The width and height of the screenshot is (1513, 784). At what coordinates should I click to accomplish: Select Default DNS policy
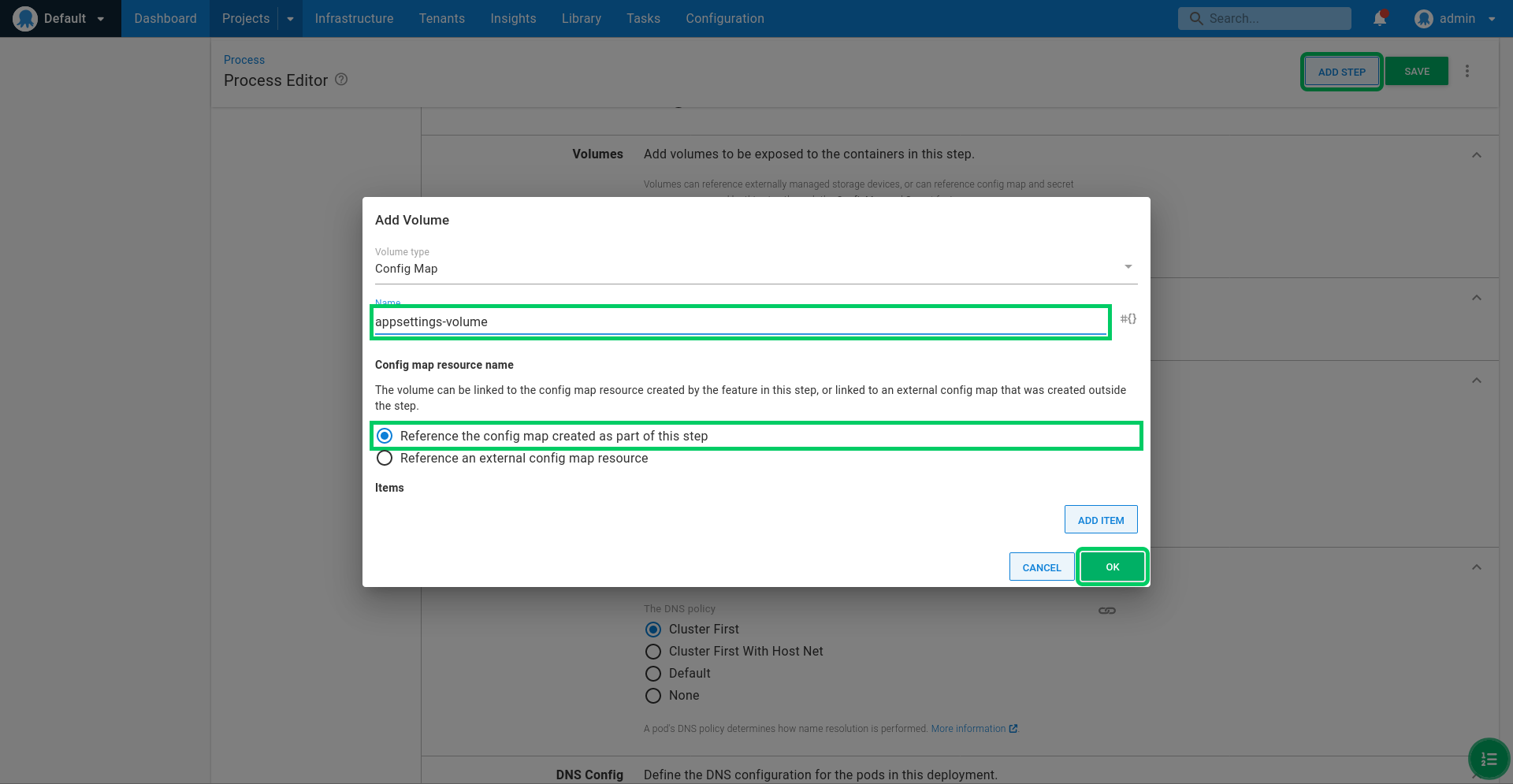tap(678, 673)
